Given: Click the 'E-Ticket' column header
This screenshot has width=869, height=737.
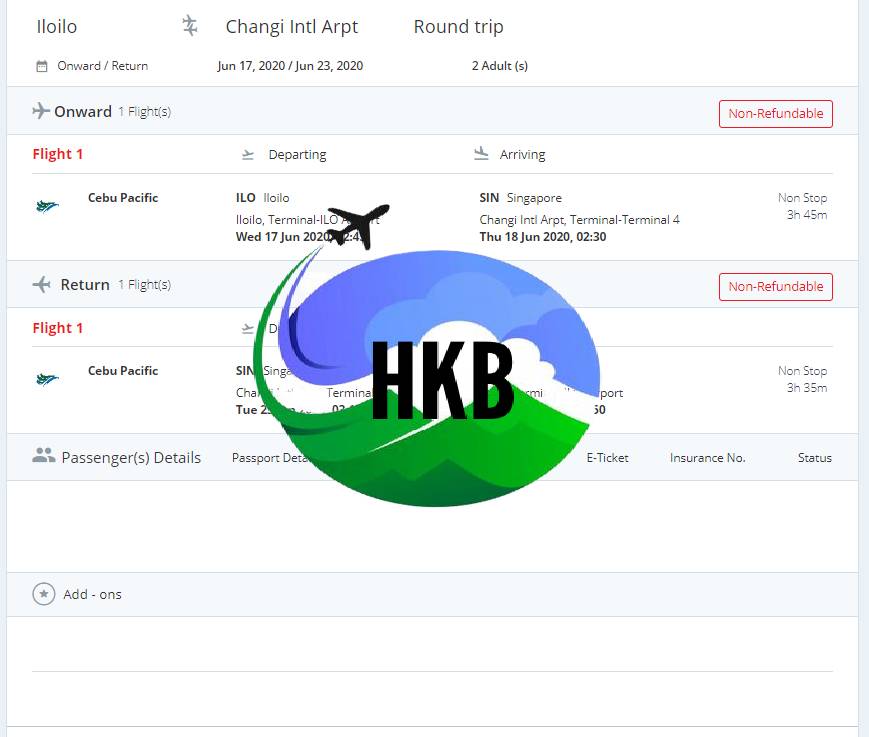Looking at the screenshot, I should click(x=607, y=458).
